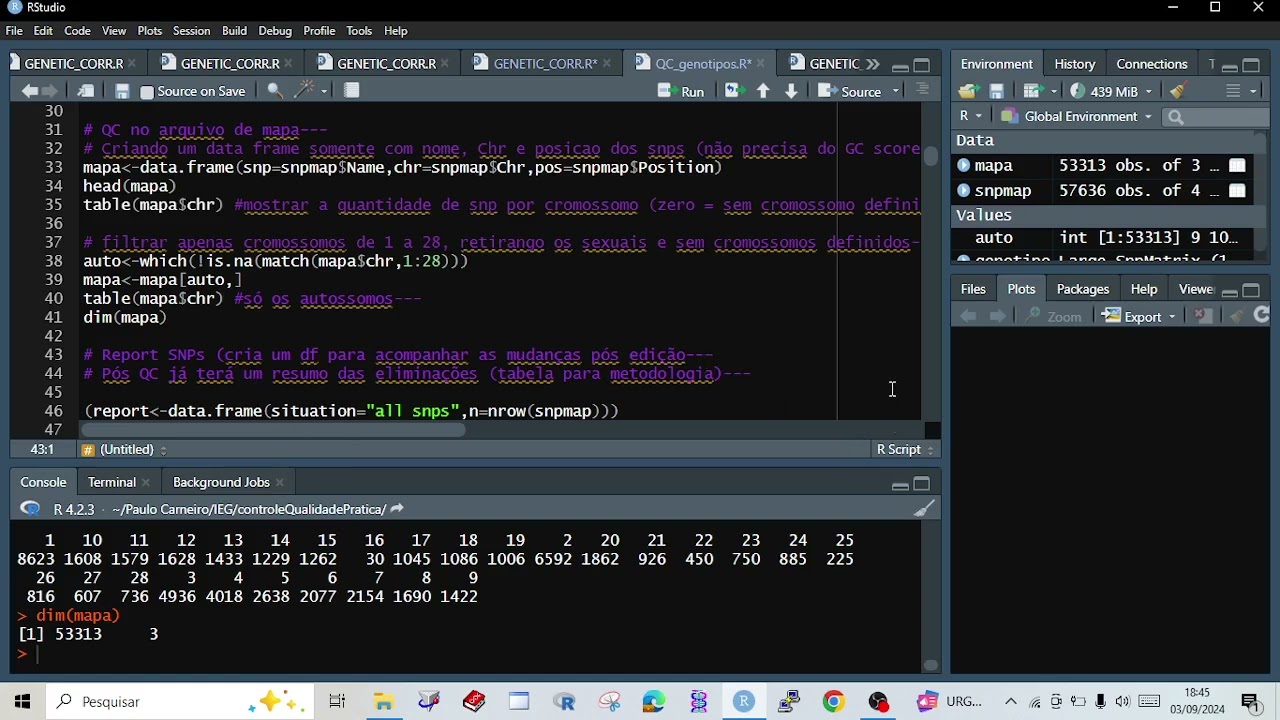This screenshot has width=1280, height=720.
Task: Clear the environment objects with the broom icon
Action: coord(1178,91)
